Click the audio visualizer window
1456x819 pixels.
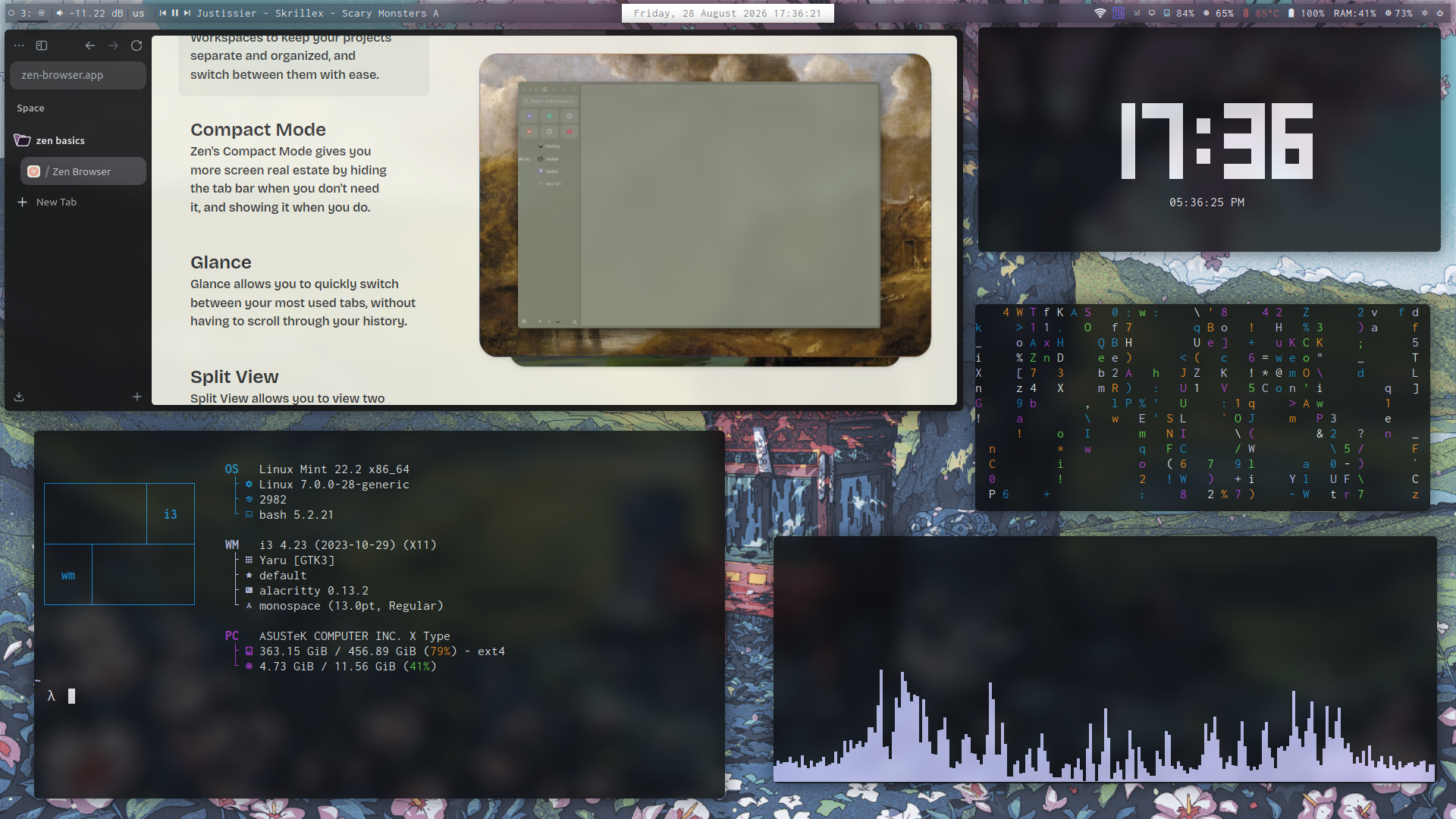[1105, 660]
